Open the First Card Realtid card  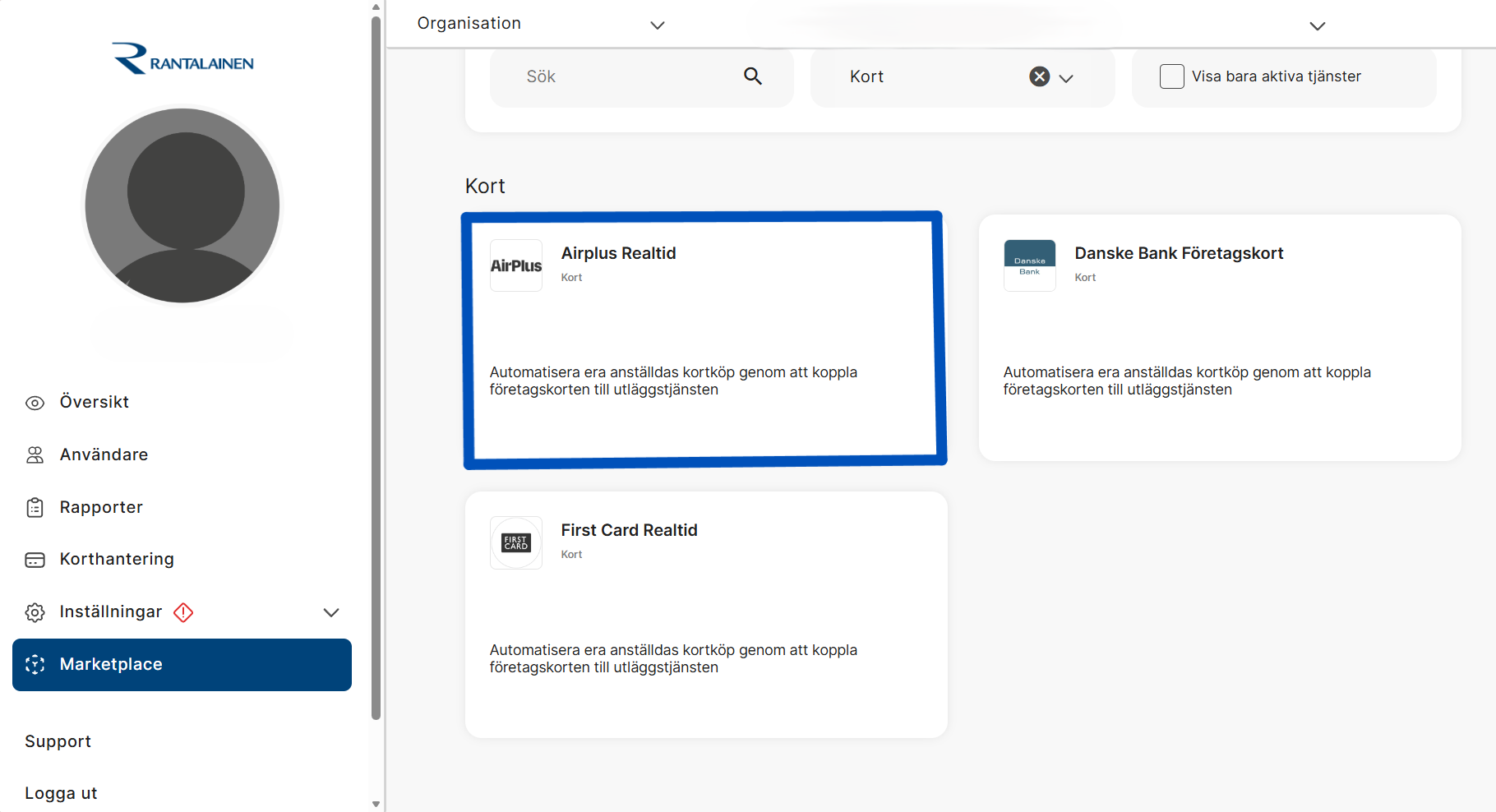[x=706, y=615]
